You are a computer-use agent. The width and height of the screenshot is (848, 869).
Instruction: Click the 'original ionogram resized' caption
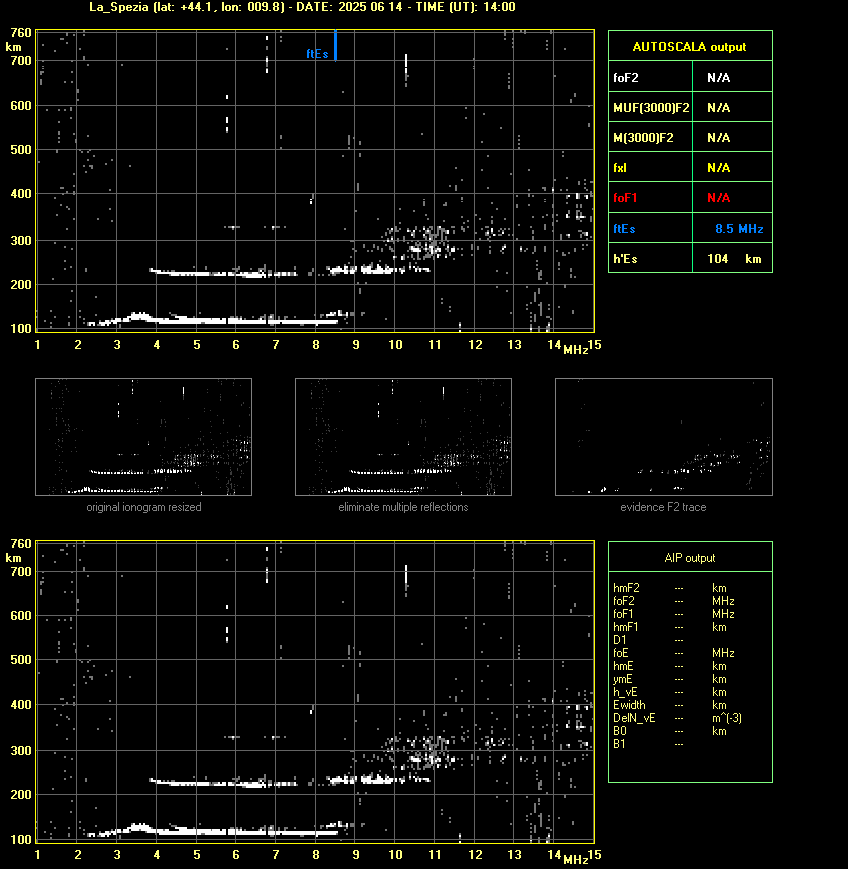[144, 507]
